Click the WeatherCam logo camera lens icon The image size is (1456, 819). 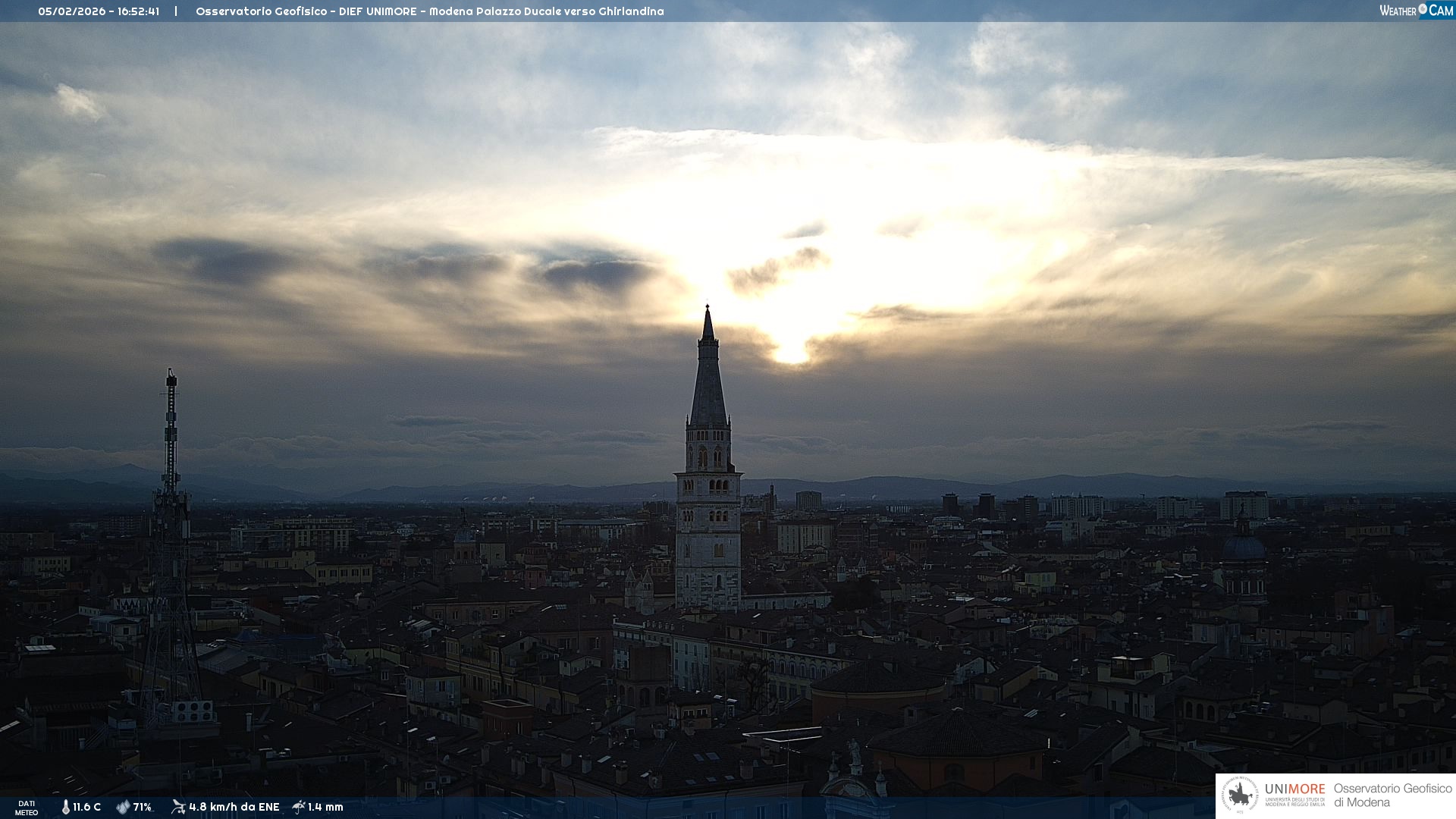tap(1423, 9)
